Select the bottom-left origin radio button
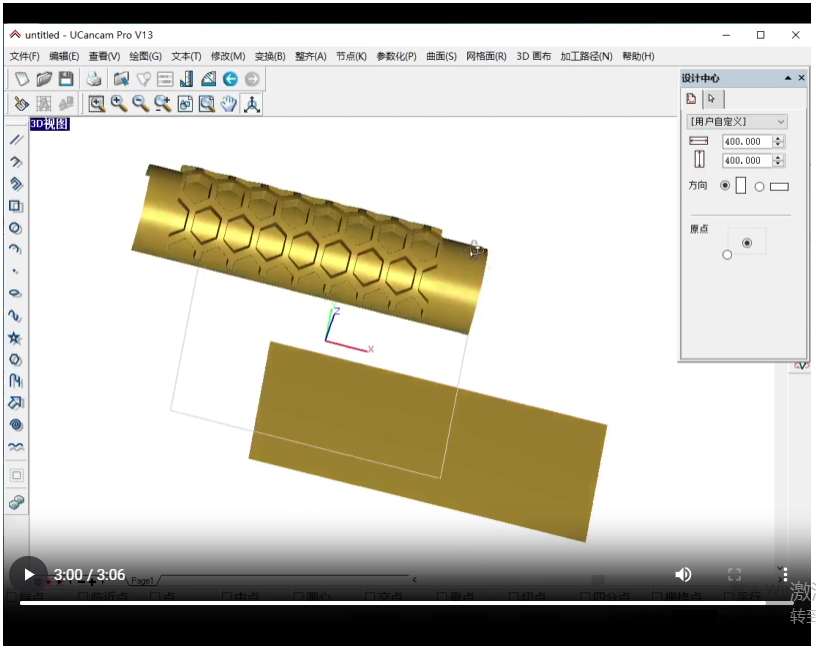Image resolution: width=816 pixels, height=649 pixels. point(727,255)
